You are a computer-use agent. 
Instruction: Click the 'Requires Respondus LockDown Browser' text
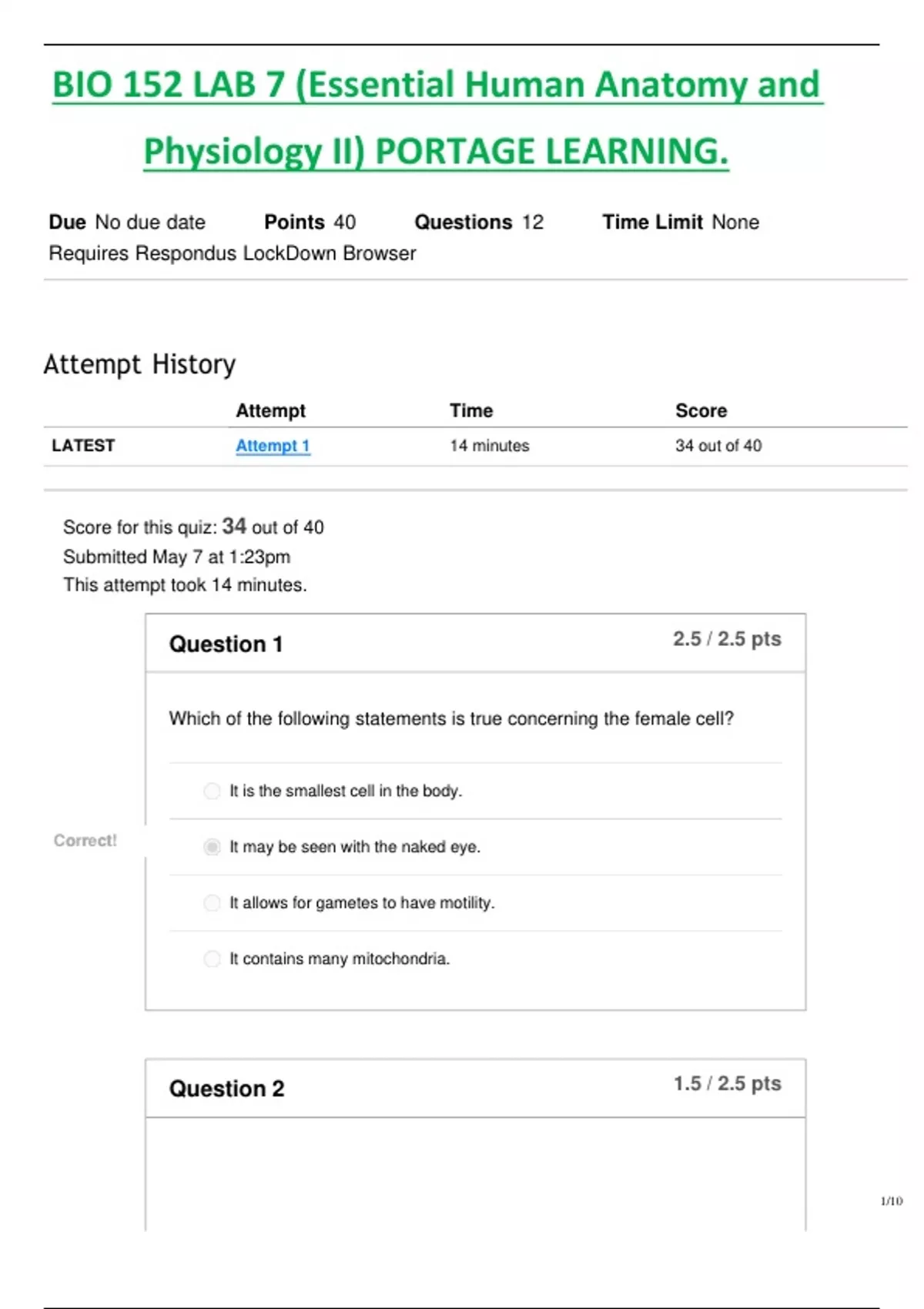(x=232, y=253)
